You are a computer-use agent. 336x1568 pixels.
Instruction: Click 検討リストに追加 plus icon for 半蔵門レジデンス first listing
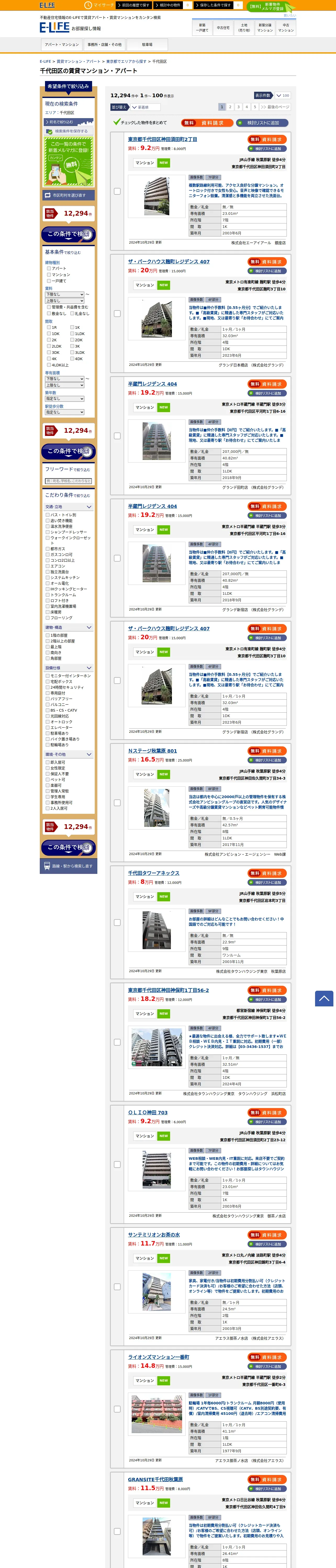tap(268, 393)
